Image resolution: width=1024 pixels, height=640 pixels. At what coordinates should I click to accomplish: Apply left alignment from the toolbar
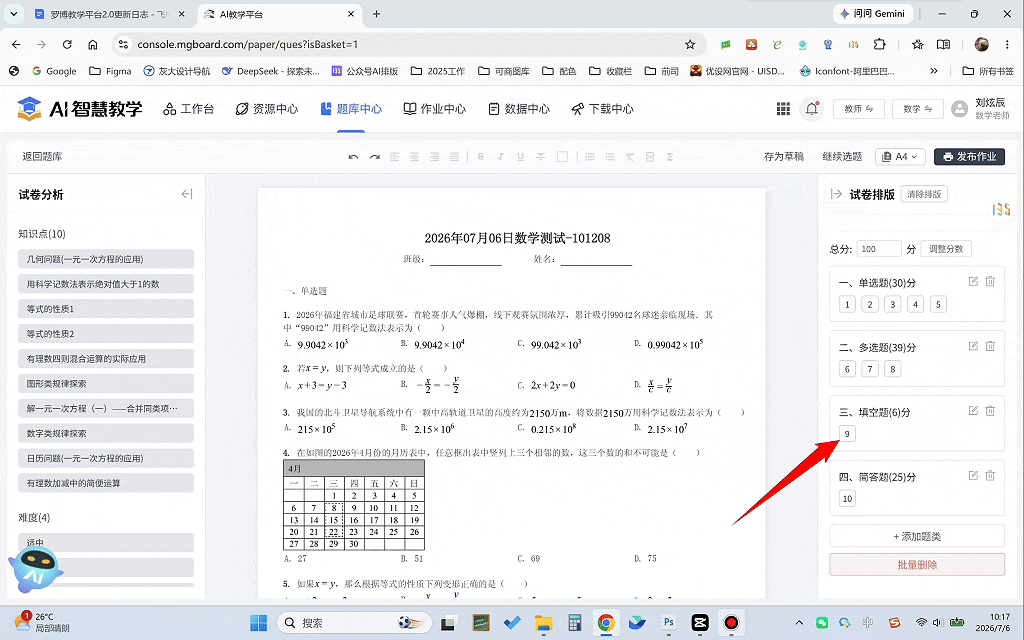(x=394, y=157)
